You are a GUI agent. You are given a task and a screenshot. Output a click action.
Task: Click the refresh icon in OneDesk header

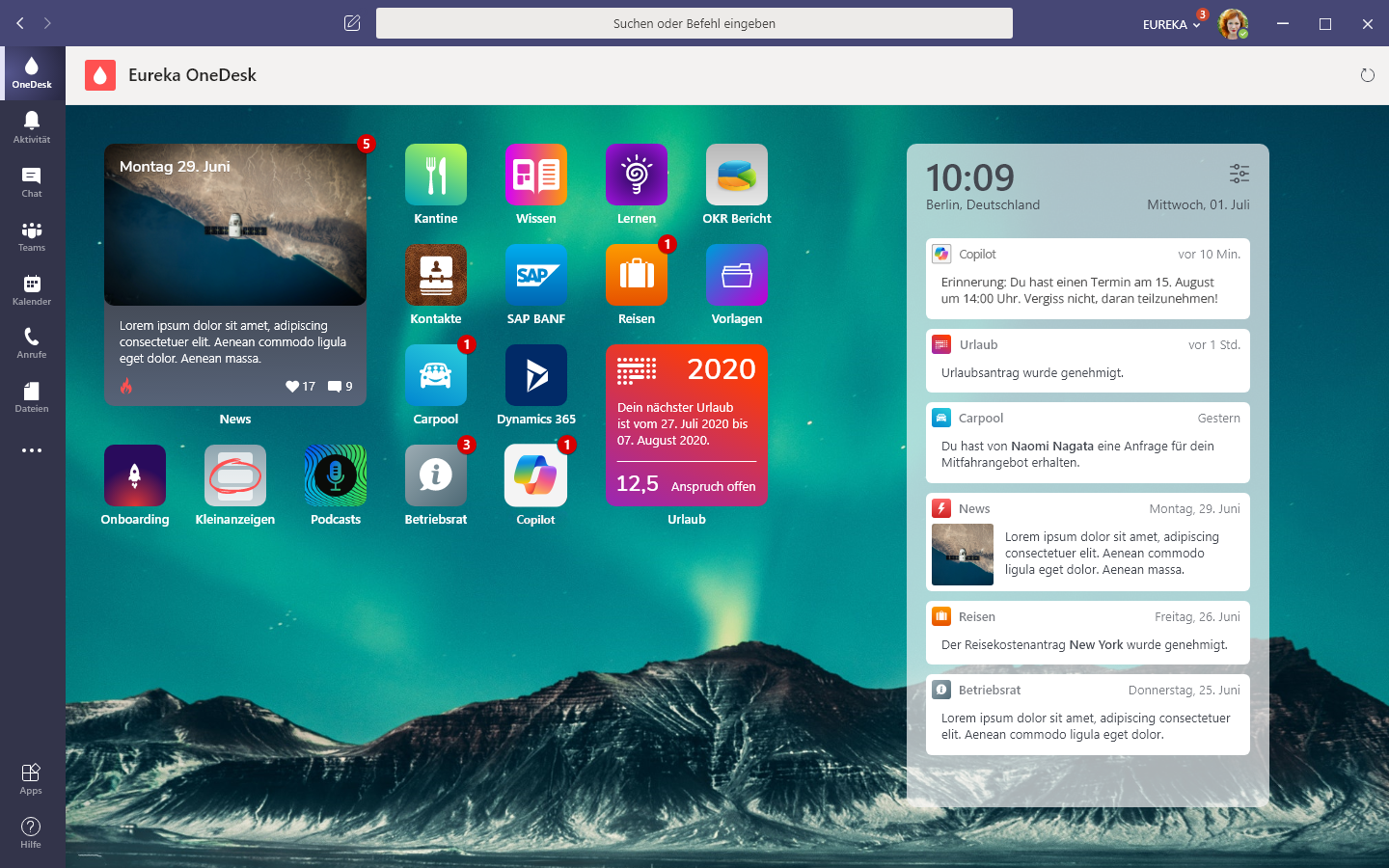click(1367, 75)
